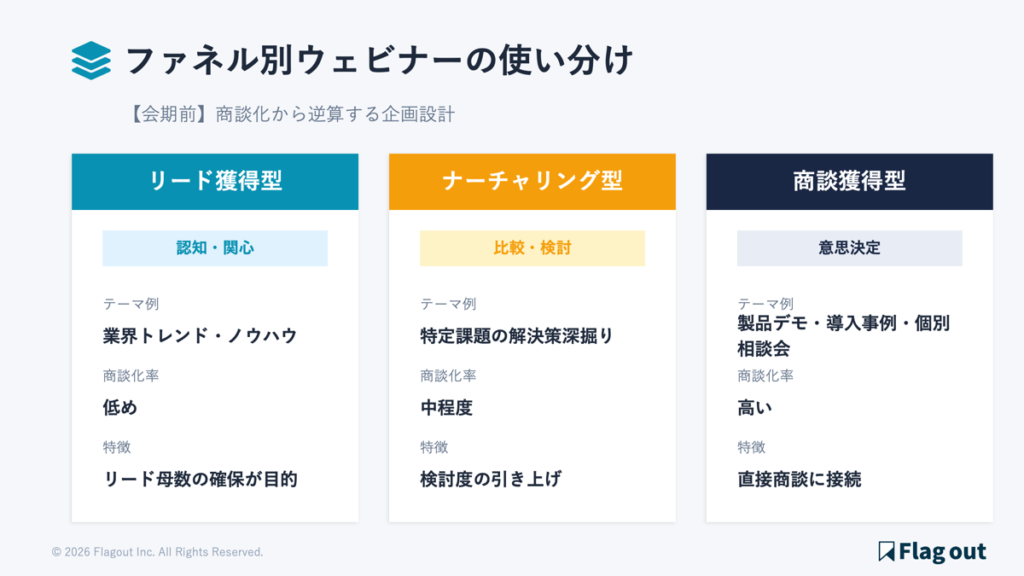Click the text 業界トレンド・ノウハウ
Image resolution: width=1024 pixels, height=576 pixels.
(200, 336)
